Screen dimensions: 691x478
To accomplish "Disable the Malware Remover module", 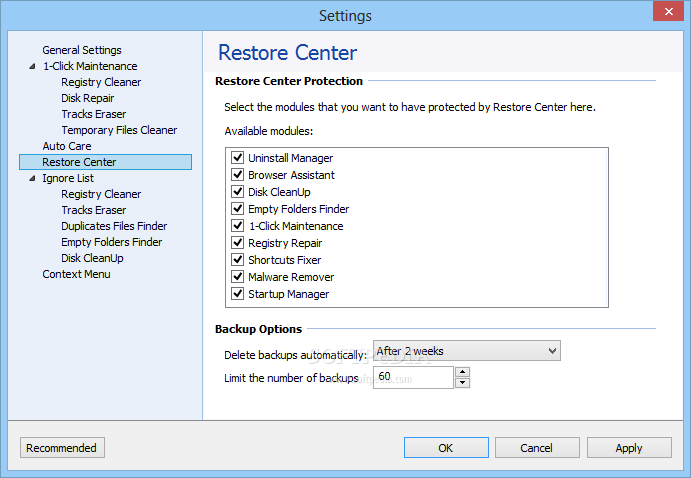I will [238, 276].
